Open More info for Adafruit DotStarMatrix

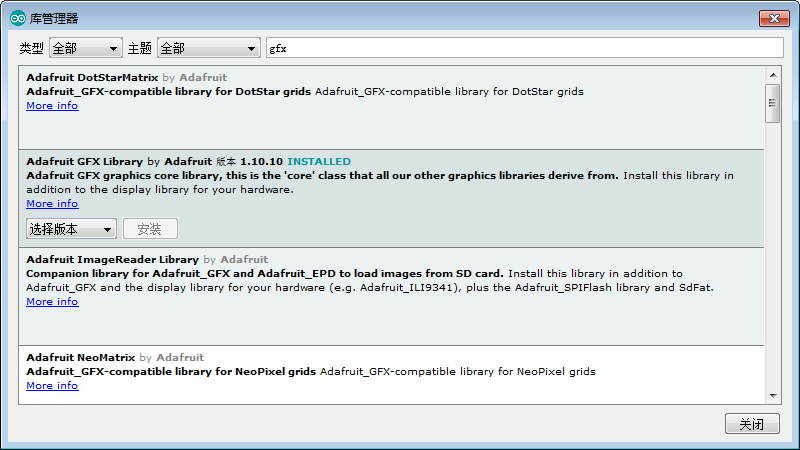(x=52, y=106)
